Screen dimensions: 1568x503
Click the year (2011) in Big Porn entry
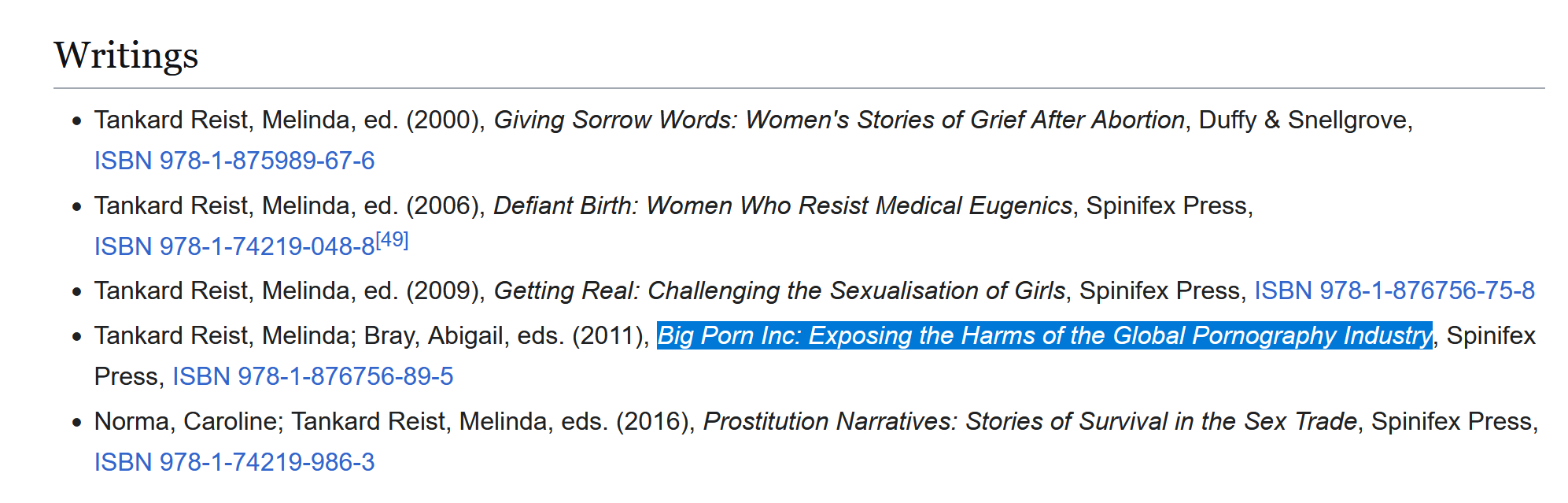tap(610, 335)
